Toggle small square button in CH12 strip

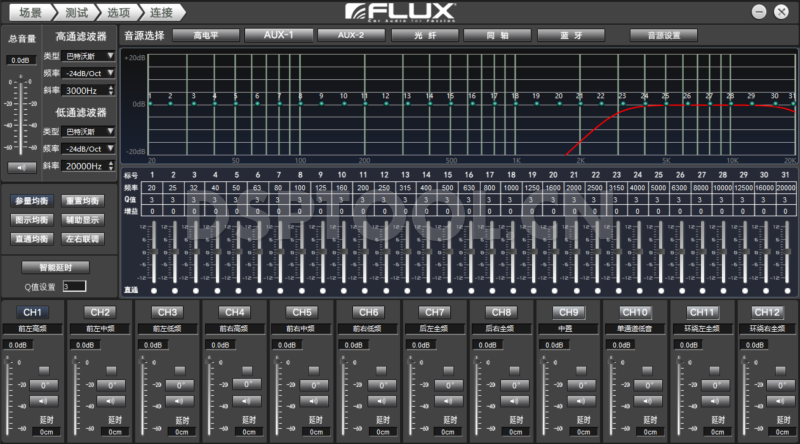pos(781,371)
